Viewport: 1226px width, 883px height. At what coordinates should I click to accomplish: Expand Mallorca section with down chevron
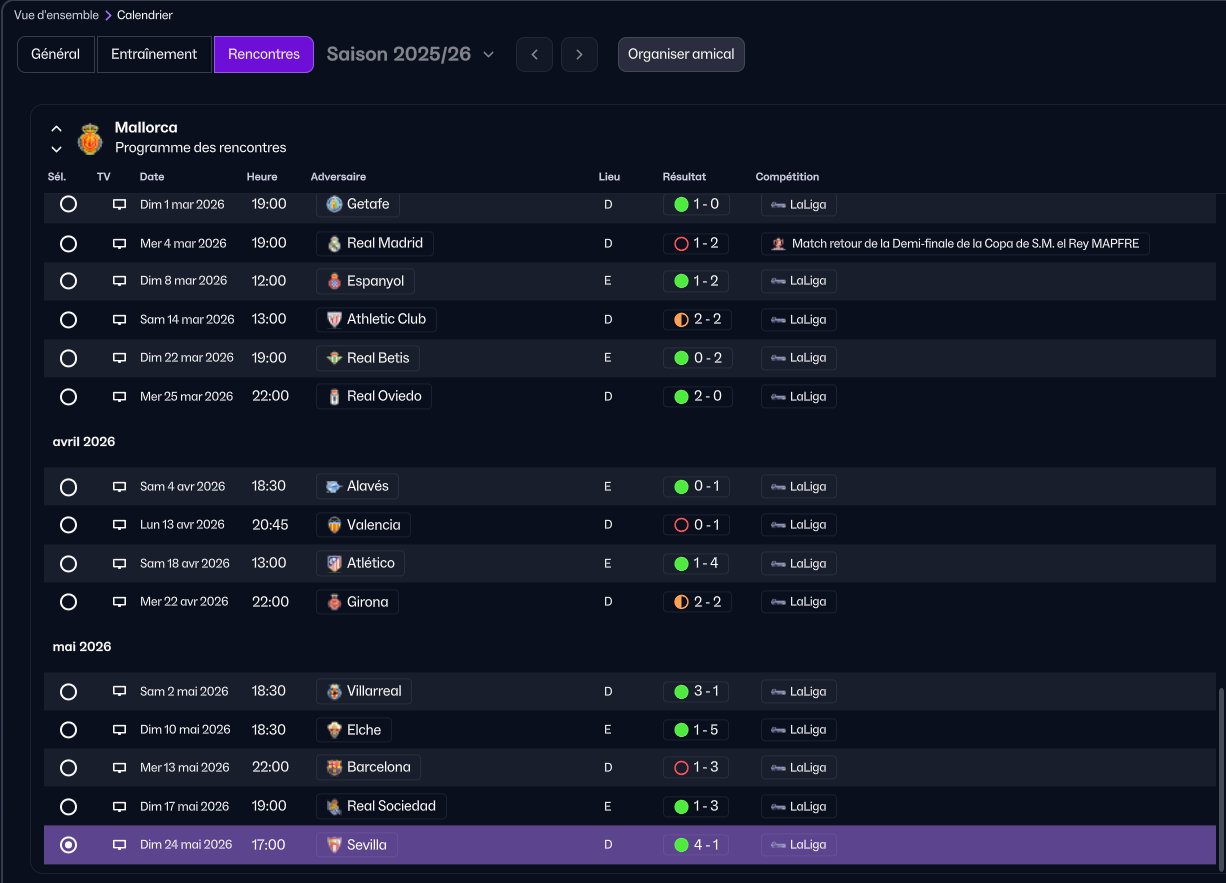[56, 150]
